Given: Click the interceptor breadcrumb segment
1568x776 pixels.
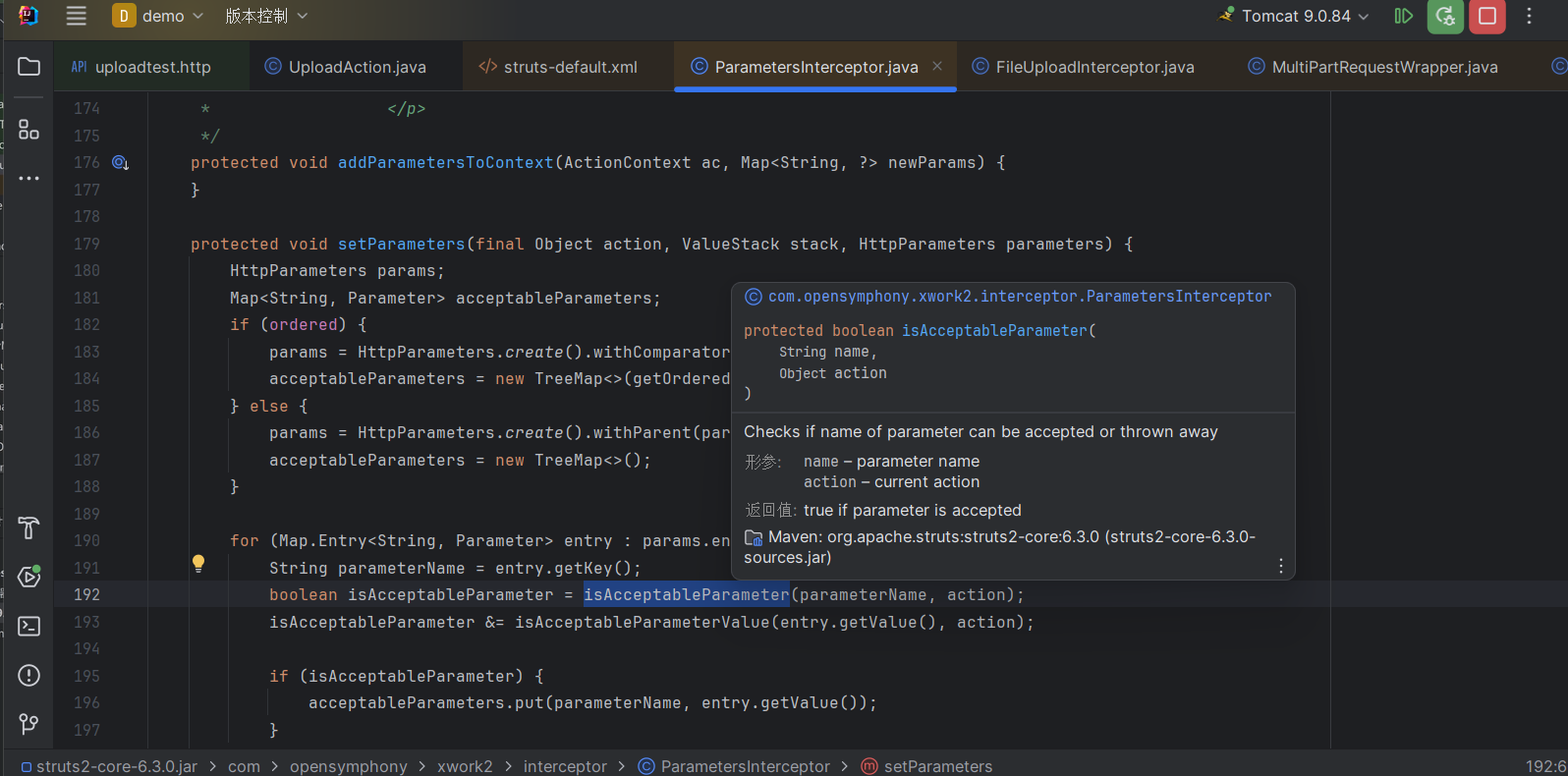Looking at the screenshot, I should coord(565,766).
